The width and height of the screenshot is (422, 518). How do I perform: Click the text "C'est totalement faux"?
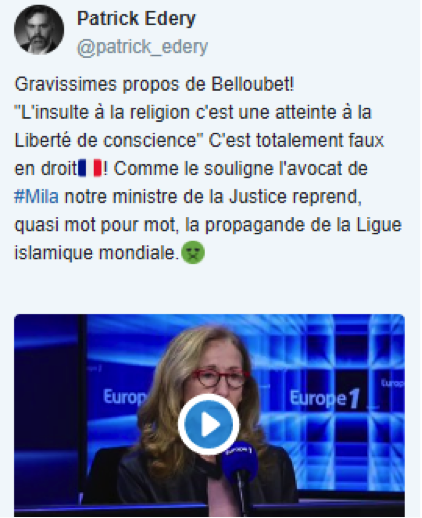point(296,140)
